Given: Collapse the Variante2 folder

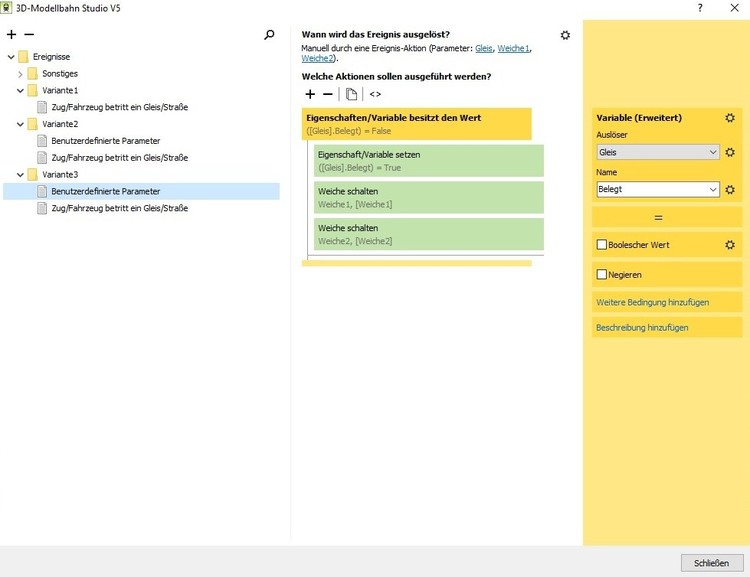Looking at the screenshot, I should coord(20,124).
